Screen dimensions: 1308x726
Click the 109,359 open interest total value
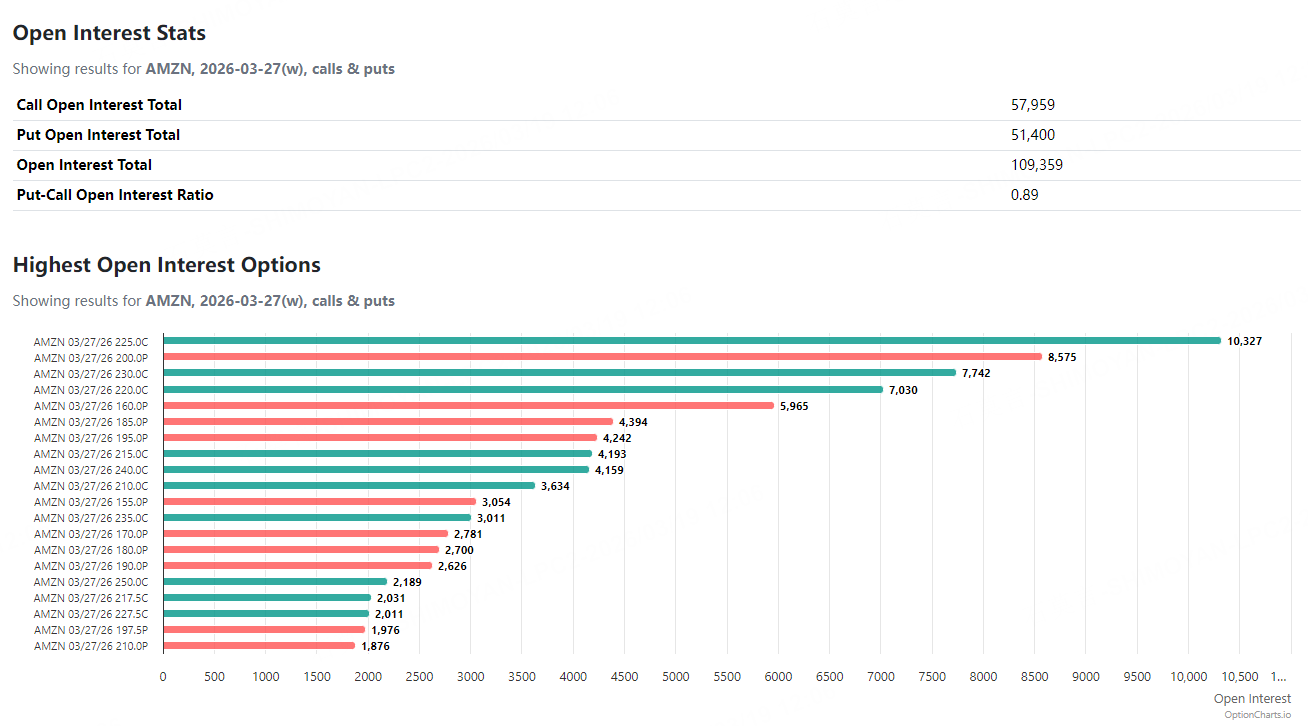click(x=1036, y=165)
